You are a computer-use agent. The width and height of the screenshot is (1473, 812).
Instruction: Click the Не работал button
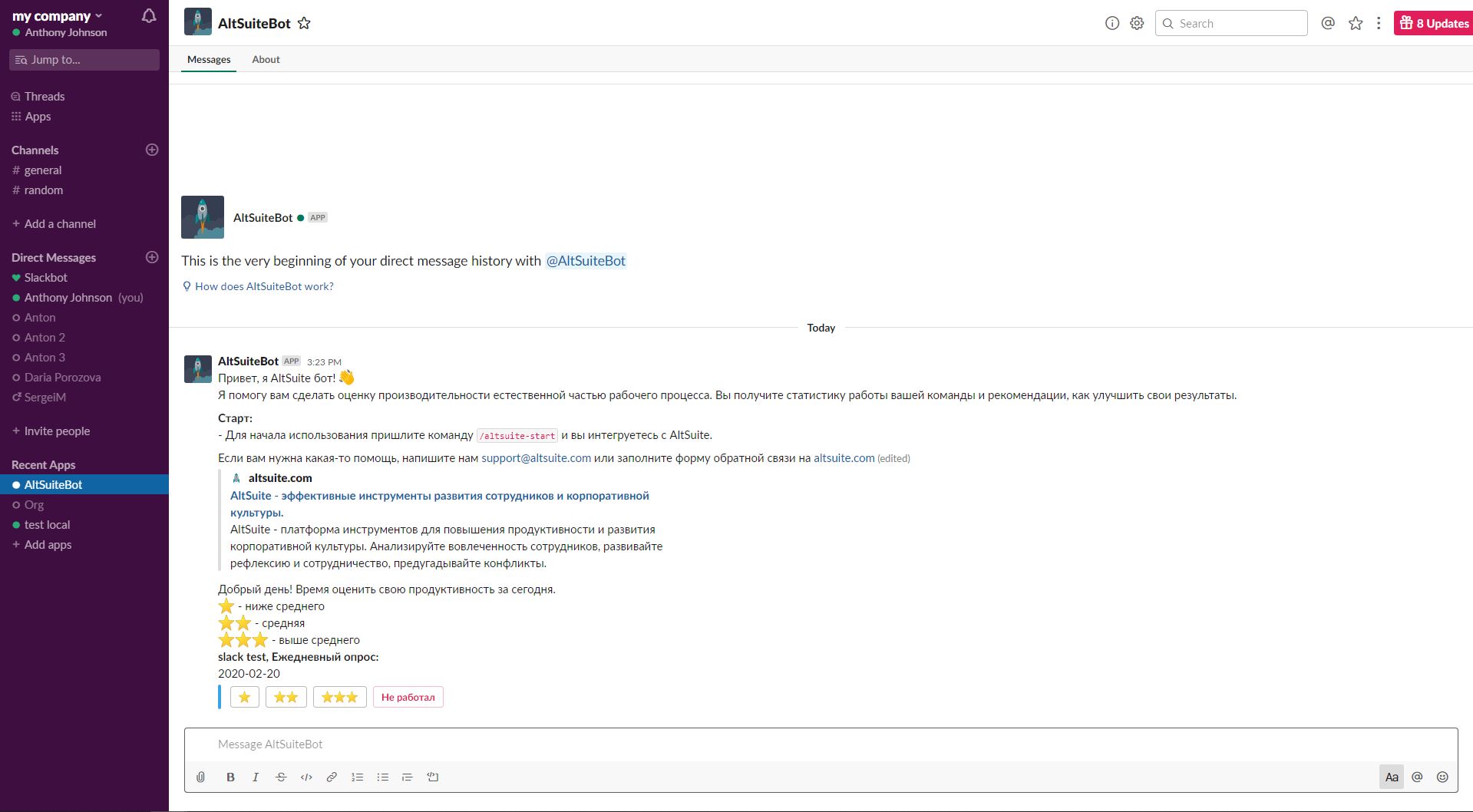click(408, 697)
